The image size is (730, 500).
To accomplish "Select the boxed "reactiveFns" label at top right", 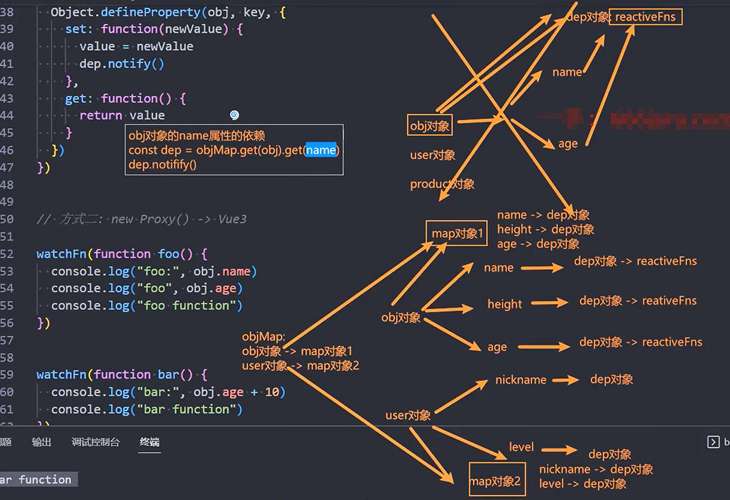I will point(646,17).
